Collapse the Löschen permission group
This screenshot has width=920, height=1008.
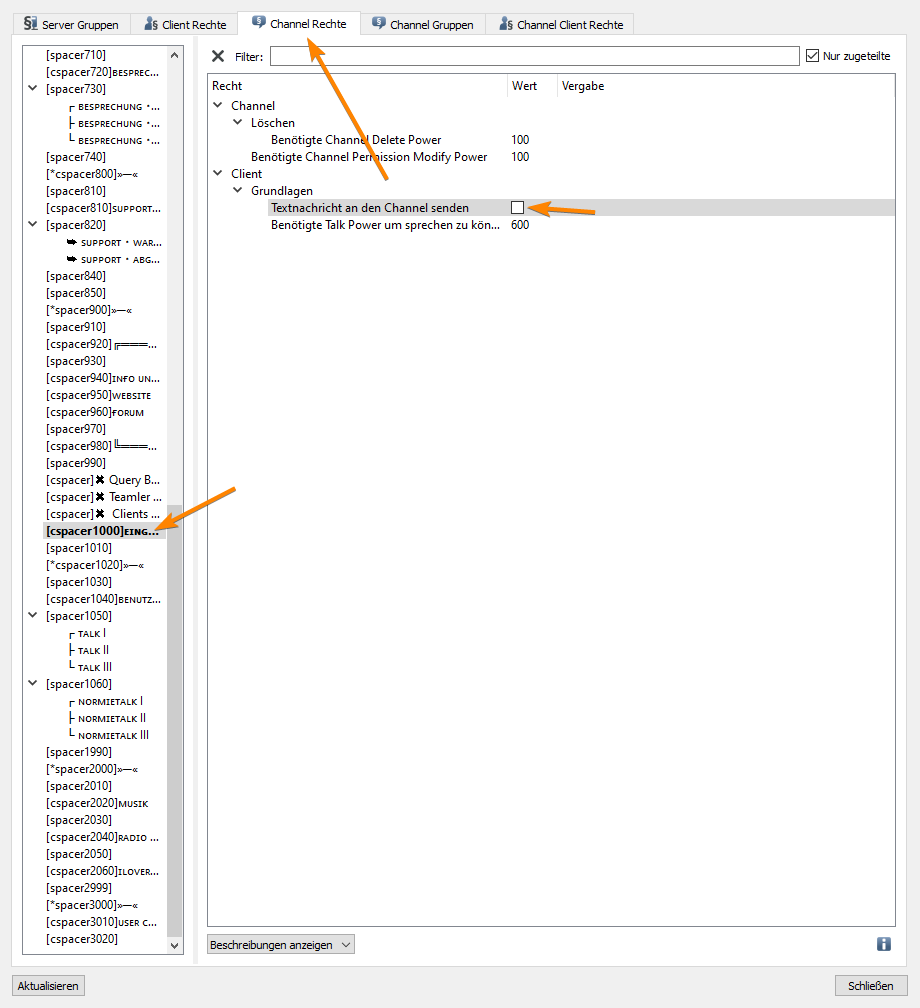click(x=238, y=123)
